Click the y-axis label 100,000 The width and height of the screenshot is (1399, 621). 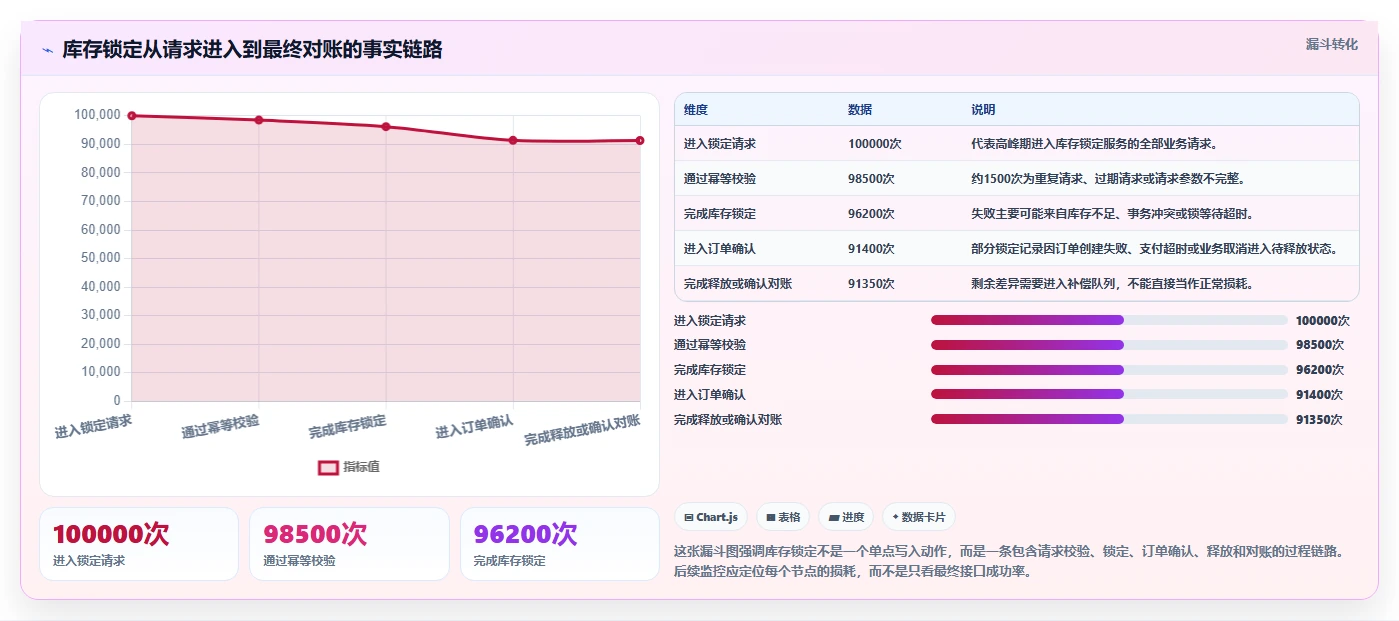[97, 115]
